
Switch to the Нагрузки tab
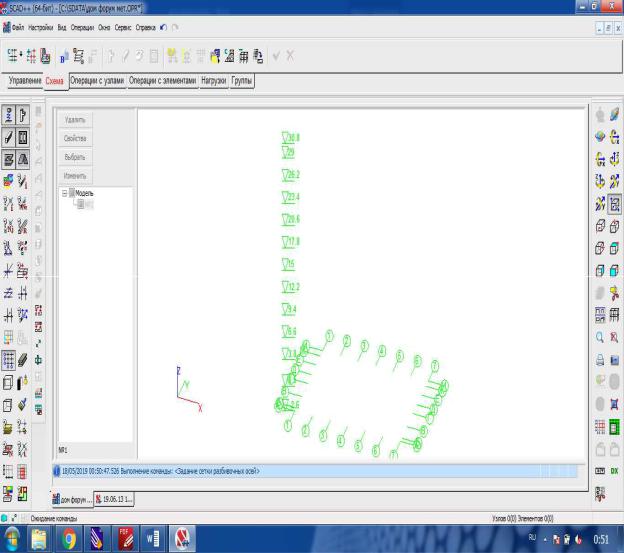[213, 81]
